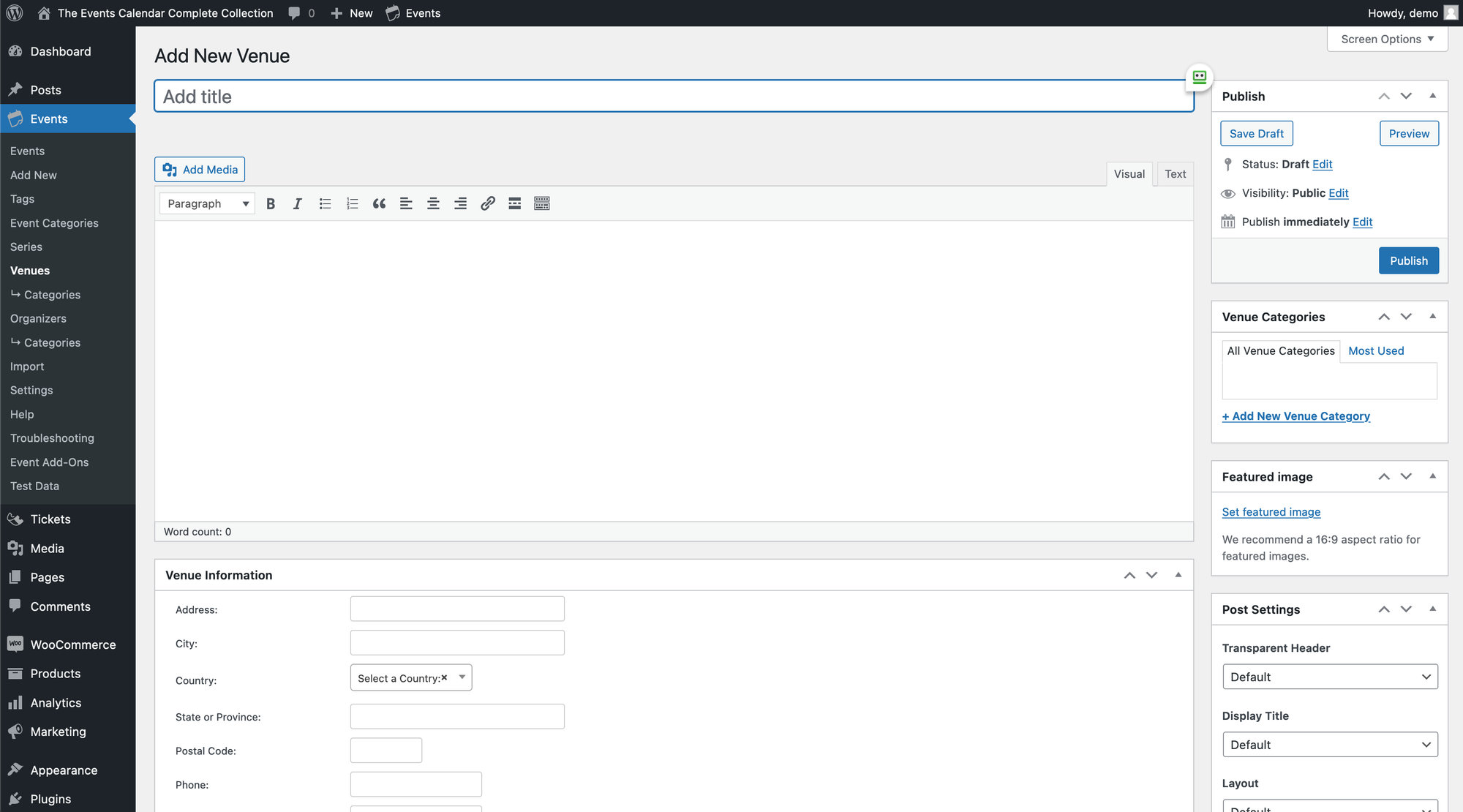The image size is (1463, 812).
Task: Open the WordPress logo menu
Action: pos(15,13)
